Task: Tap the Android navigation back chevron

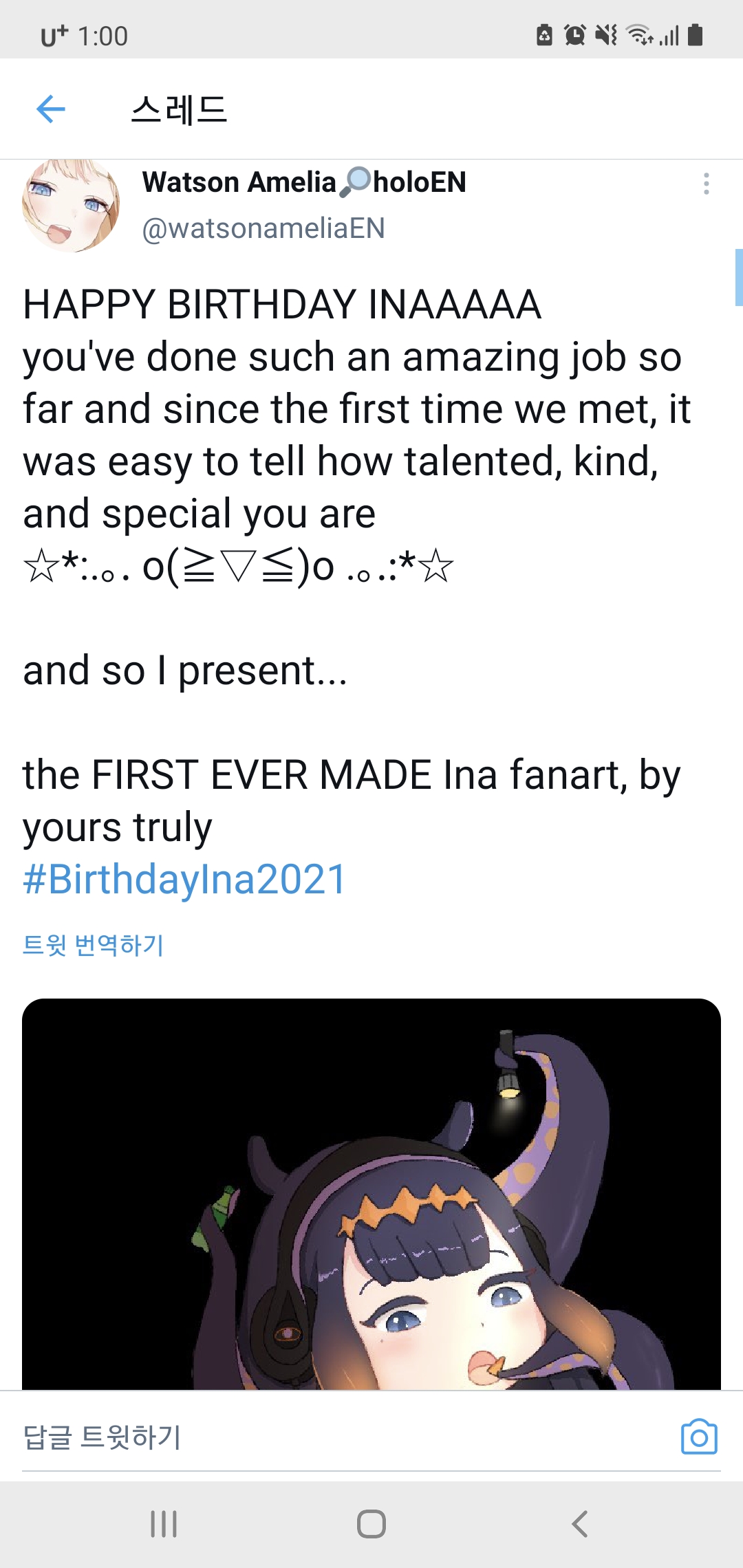Action: (x=579, y=1524)
